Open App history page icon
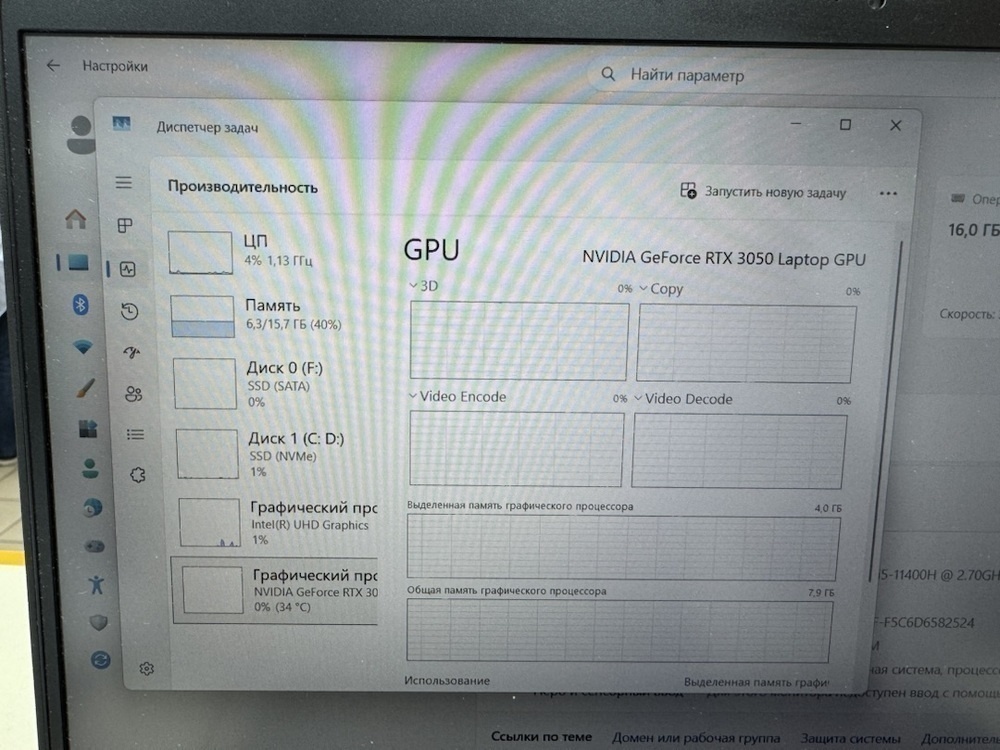Viewport: 1000px width, 750px height. (x=129, y=311)
